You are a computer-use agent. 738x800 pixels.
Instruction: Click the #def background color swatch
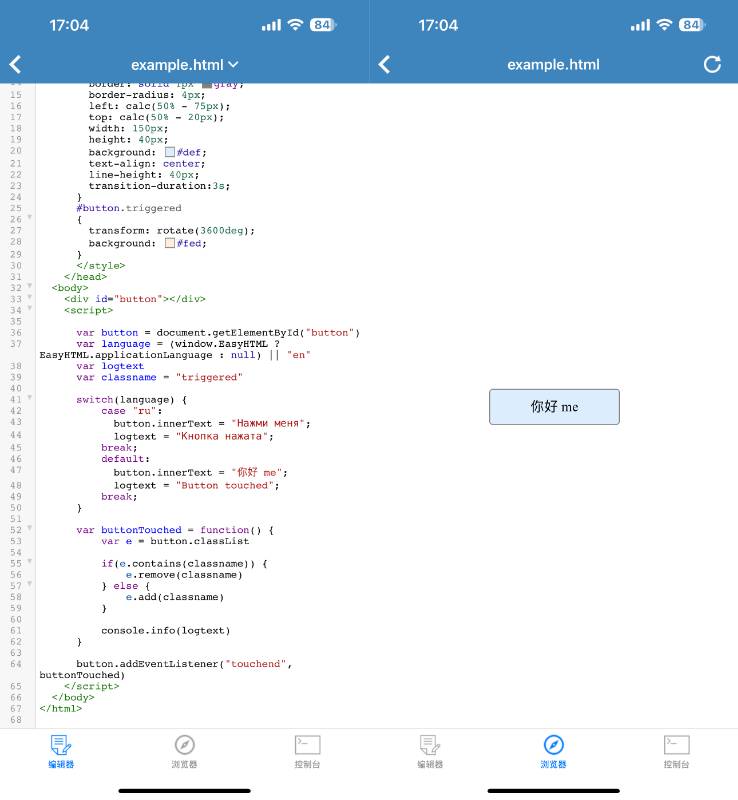(170, 152)
